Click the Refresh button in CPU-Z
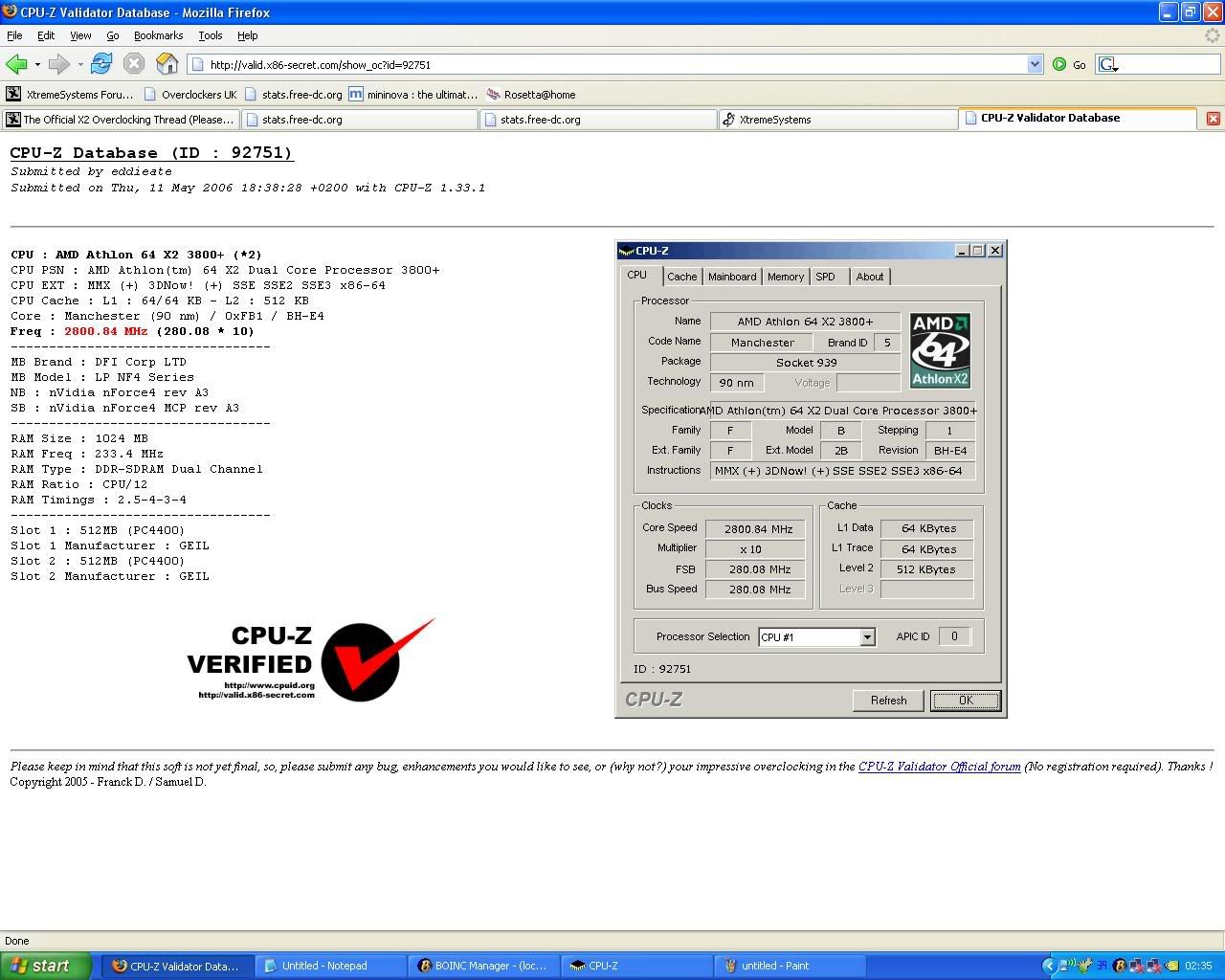This screenshot has height=980, width=1225. 888,701
